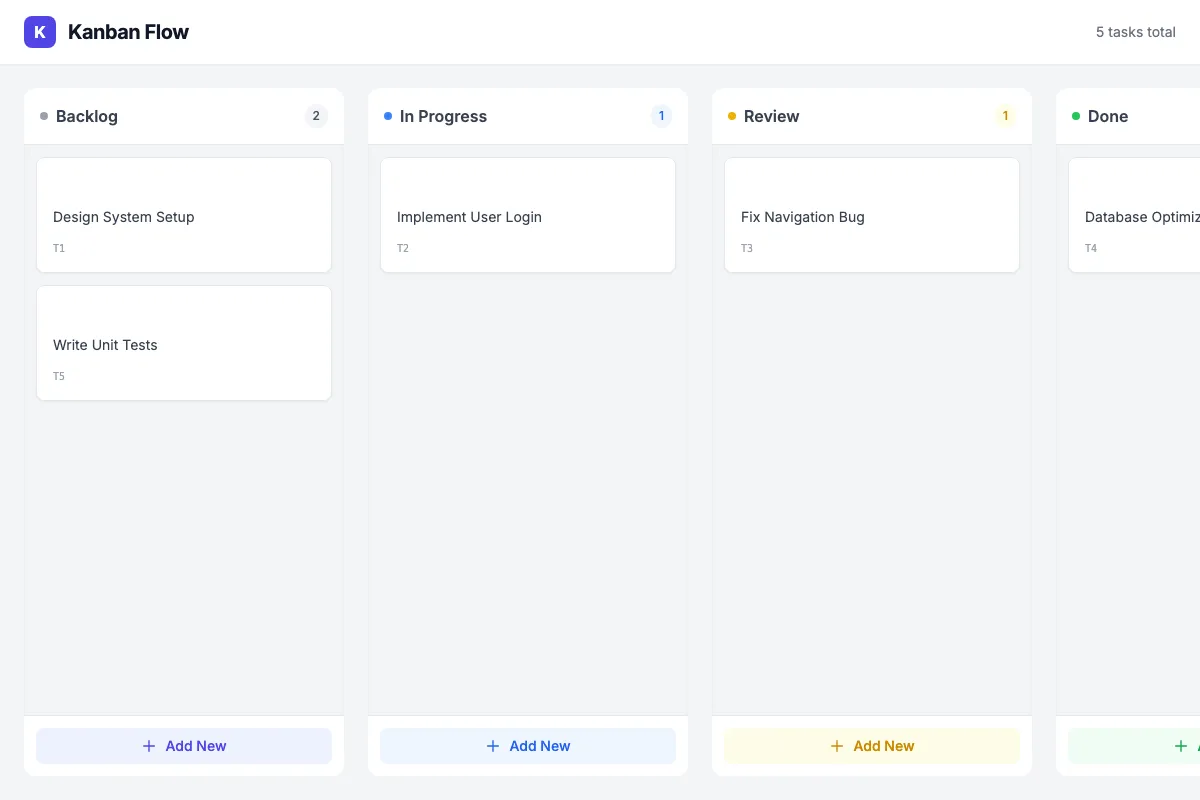
Task: Click the count badge on Review column
Action: coord(1005,116)
